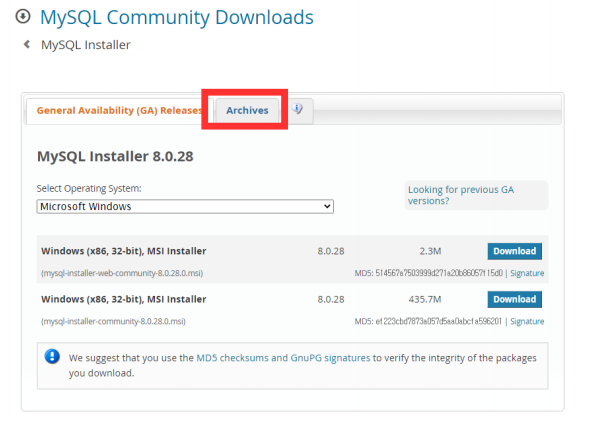The height and width of the screenshot is (424, 596).
Task: Click version 8.0.28 in the 2.3M row
Action: coord(331,251)
